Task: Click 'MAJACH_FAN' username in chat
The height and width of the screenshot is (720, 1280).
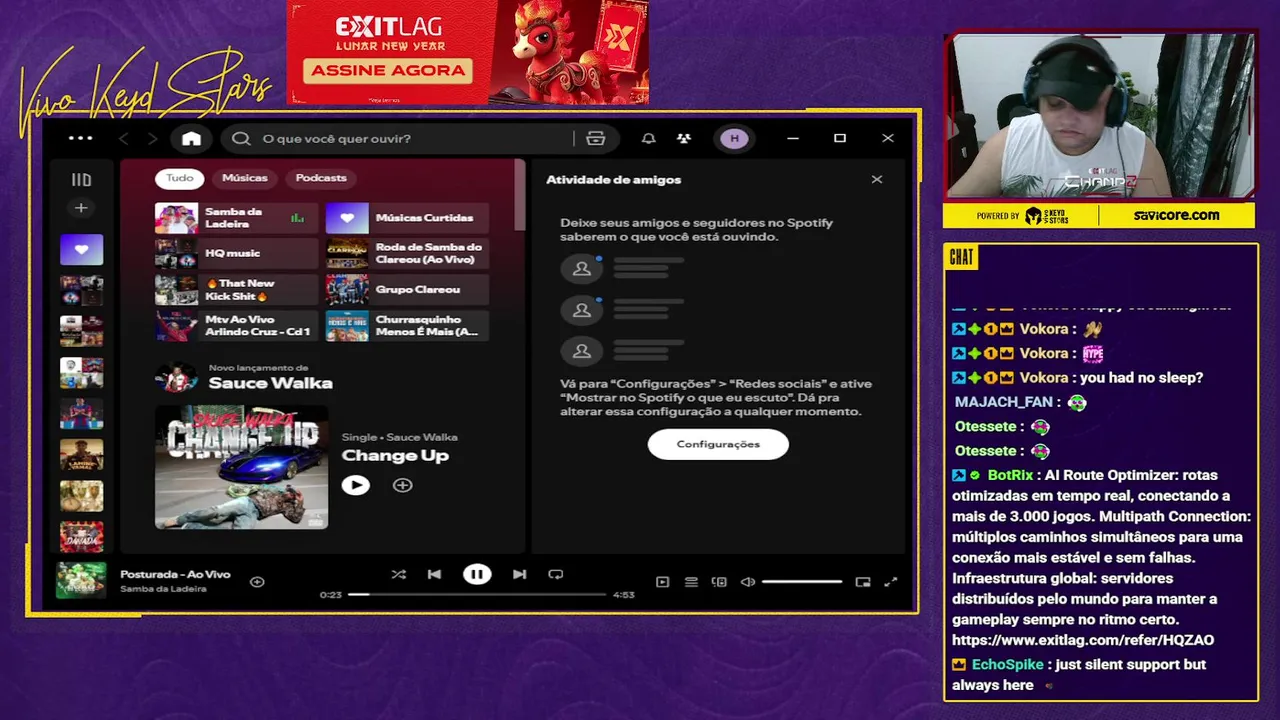Action: 1004,402
